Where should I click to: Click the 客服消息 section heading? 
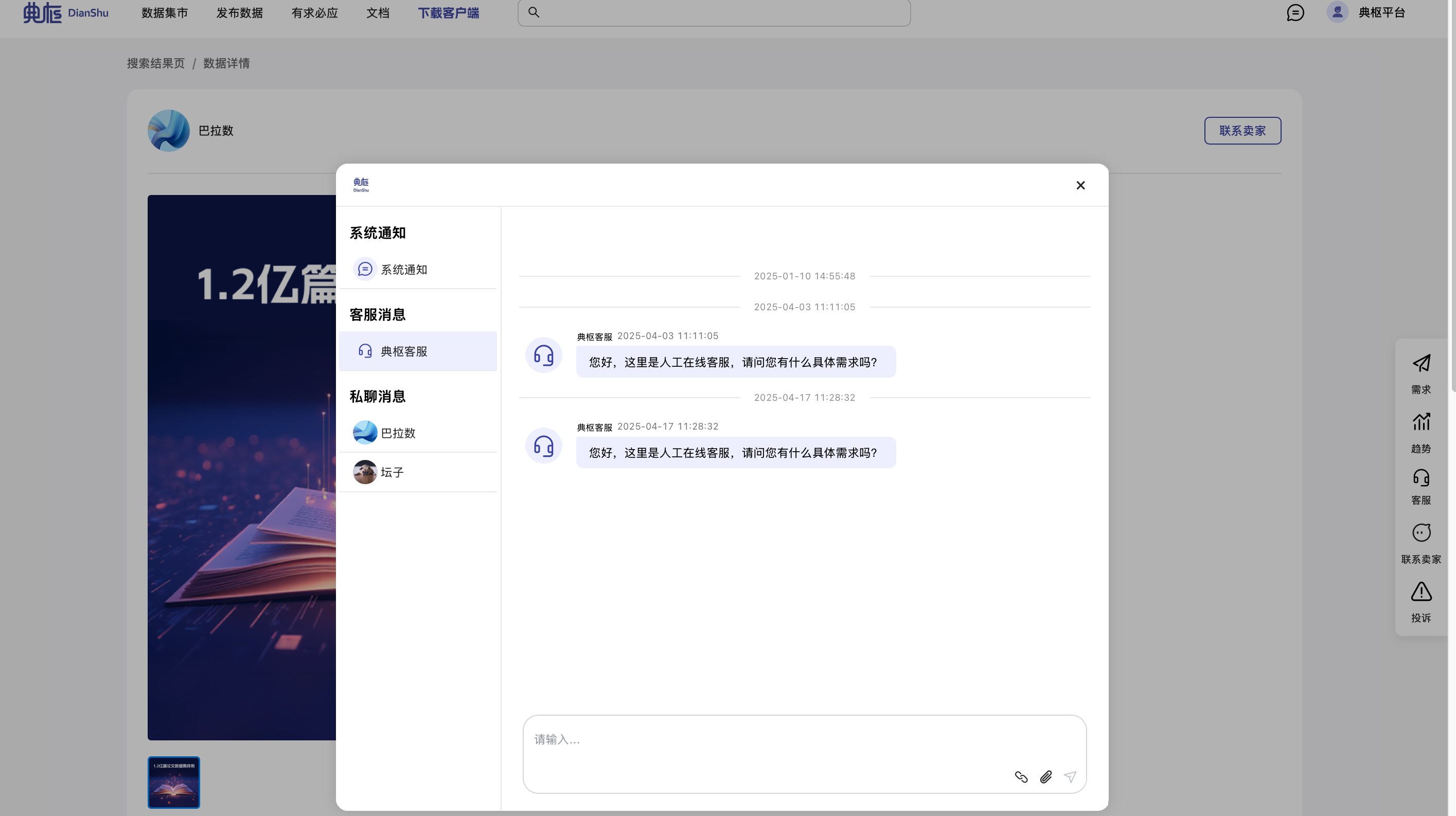[378, 315]
